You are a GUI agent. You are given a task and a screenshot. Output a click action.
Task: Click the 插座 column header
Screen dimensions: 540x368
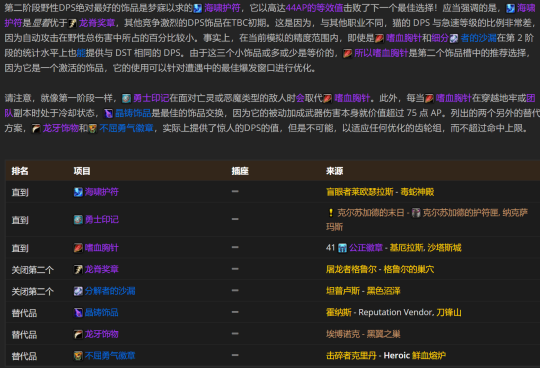240,171
